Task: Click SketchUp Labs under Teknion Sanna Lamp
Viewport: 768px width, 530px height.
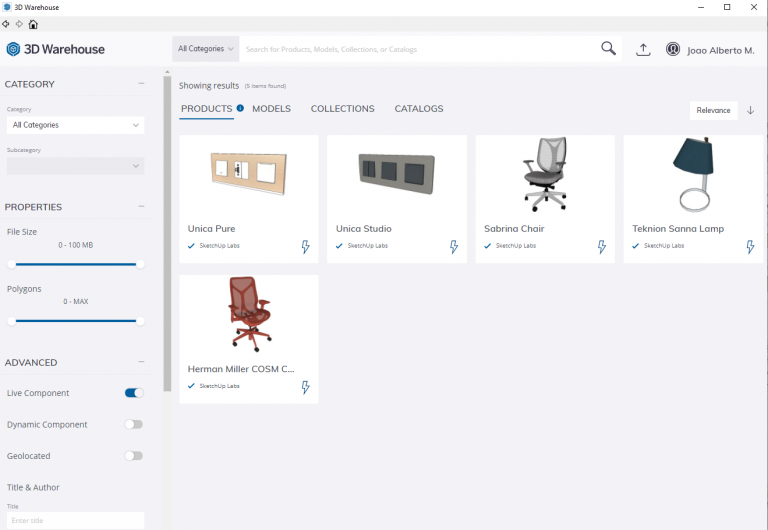Action: [x=664, y=246]
